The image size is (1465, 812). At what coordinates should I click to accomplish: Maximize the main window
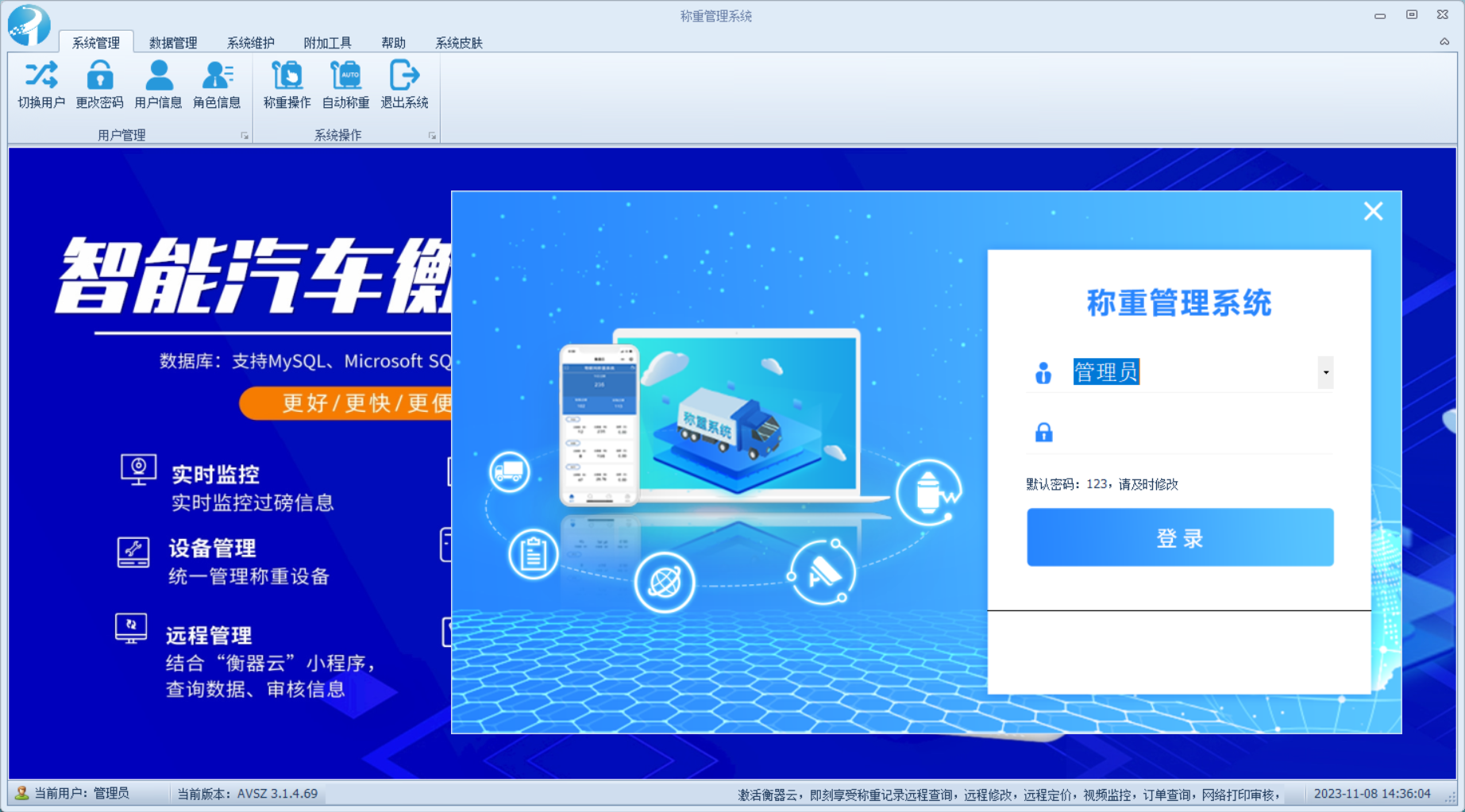[x=1412, y=14]
